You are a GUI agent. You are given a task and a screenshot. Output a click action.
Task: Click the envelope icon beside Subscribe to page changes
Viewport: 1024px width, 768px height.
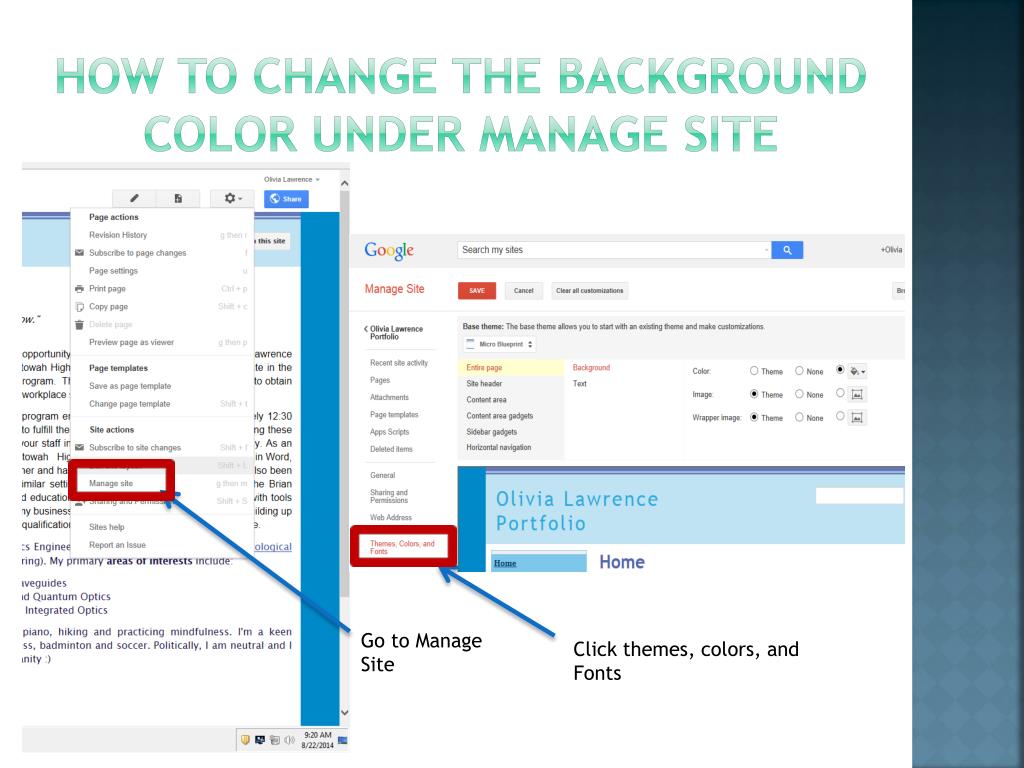click(79, 253)
